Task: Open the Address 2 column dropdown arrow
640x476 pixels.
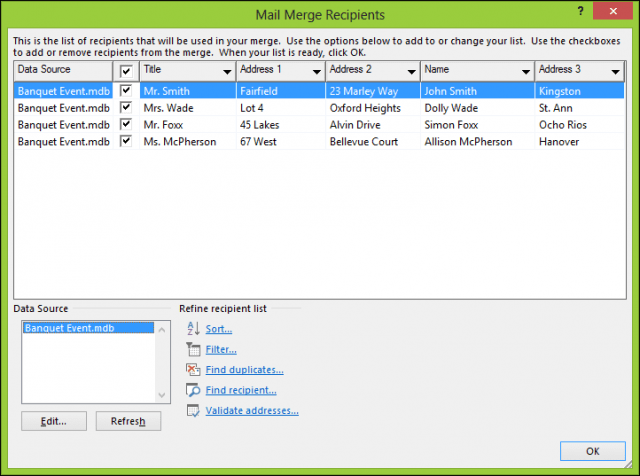Action: (x=411, y=72)
